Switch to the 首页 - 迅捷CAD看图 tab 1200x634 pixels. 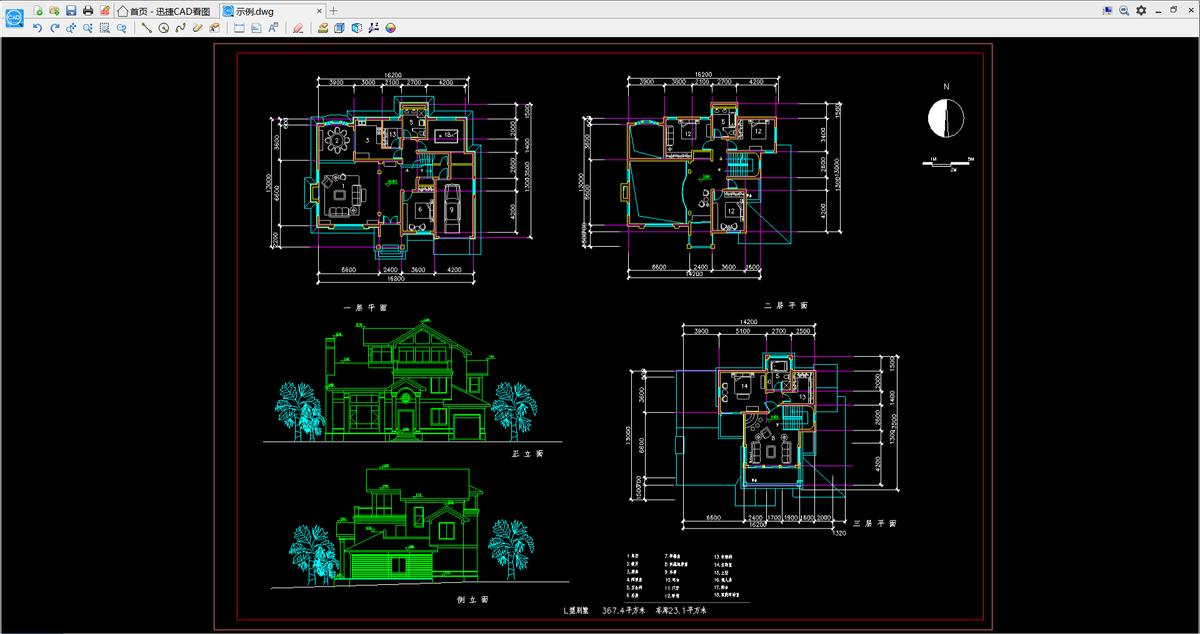point(163,10)
